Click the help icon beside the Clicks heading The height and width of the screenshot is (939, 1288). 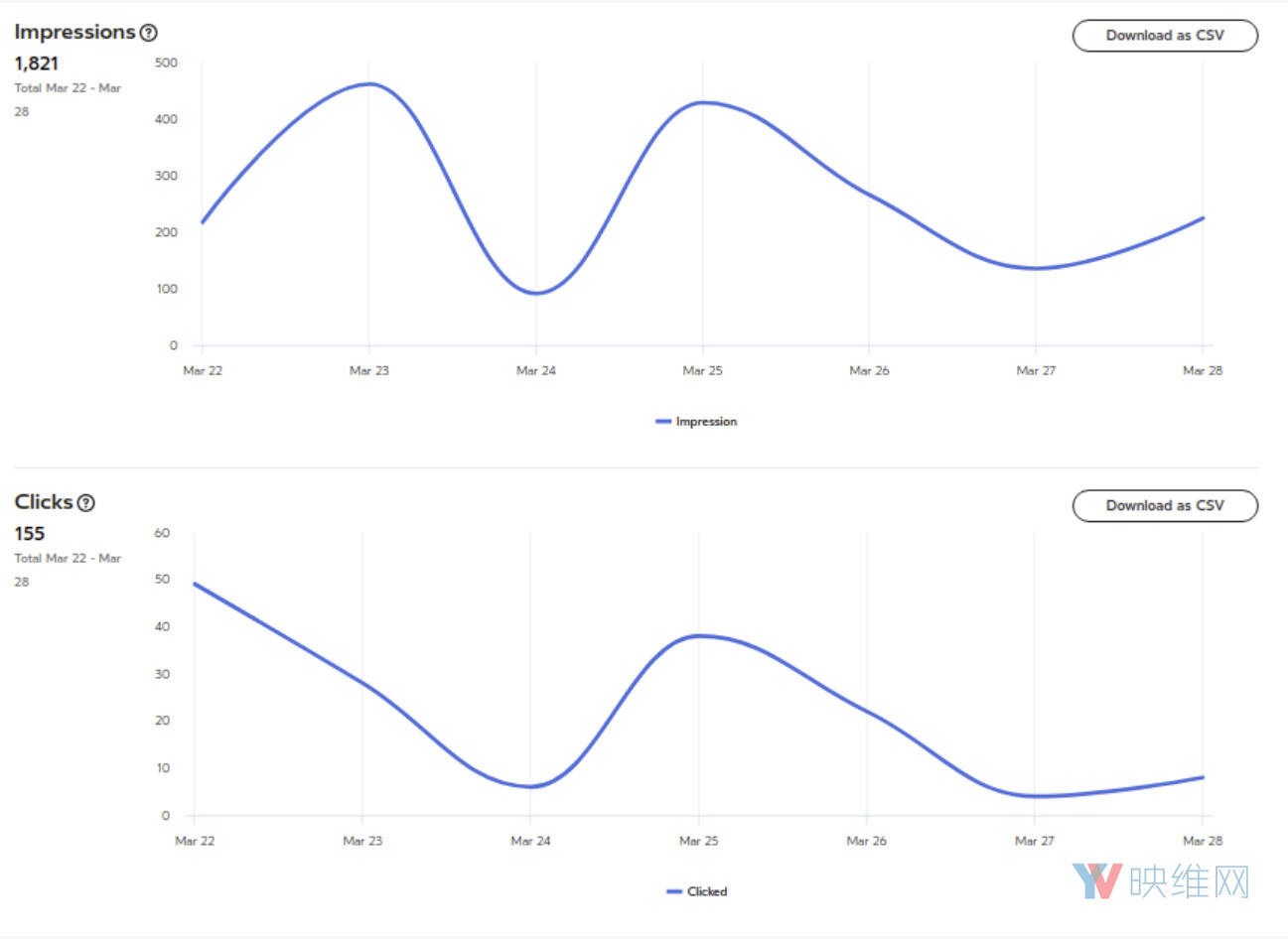click(x=86, y=503)
